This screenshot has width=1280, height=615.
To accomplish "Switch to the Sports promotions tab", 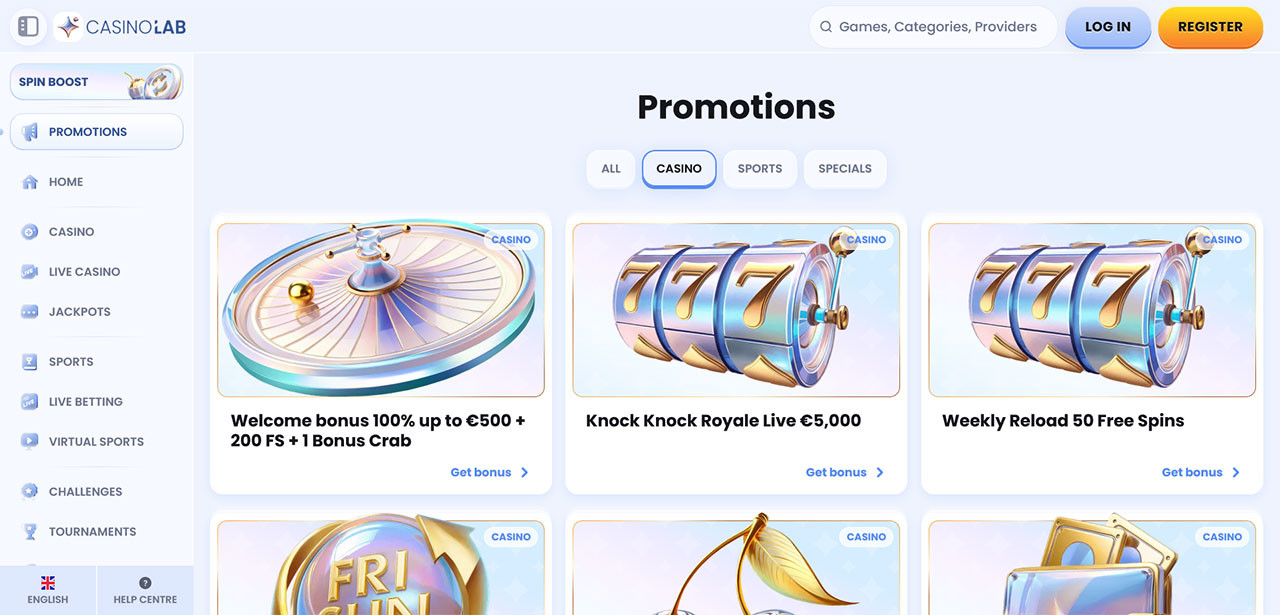I will [x=760, y=169].
